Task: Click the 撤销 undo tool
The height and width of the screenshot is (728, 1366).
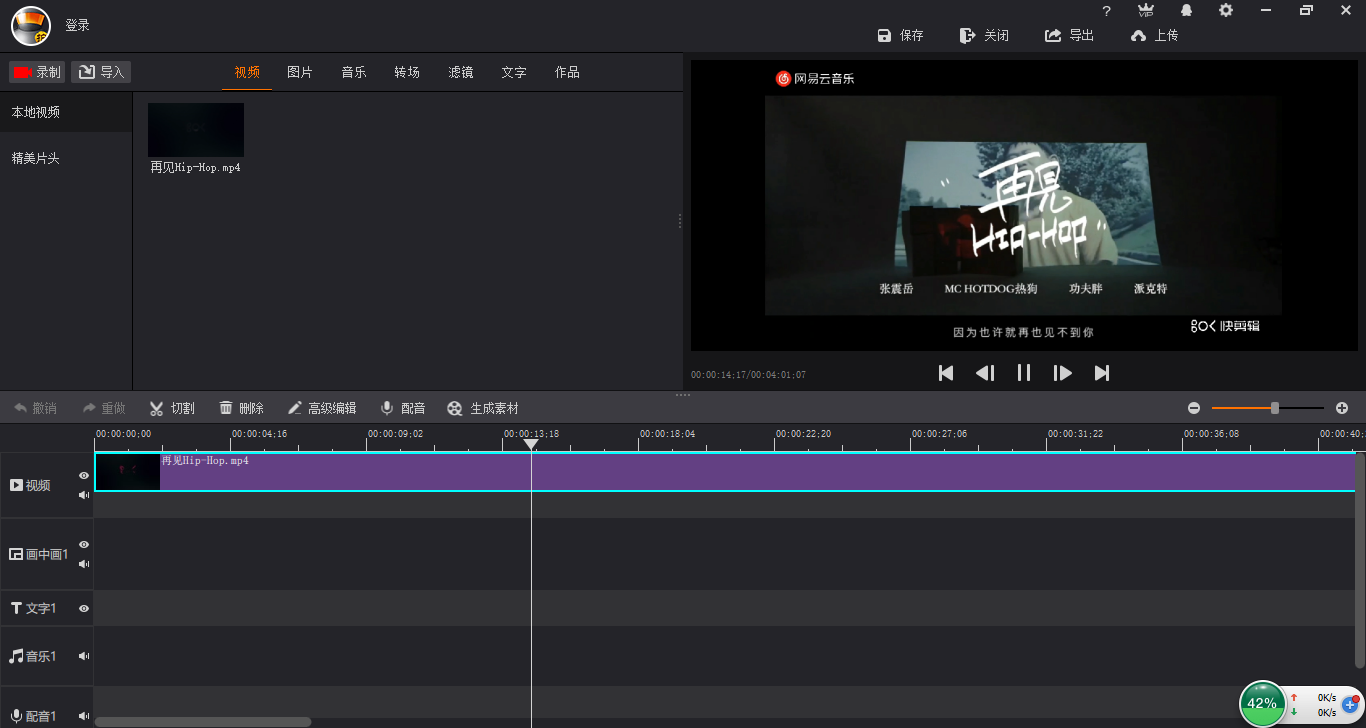Action: (35, 408)
